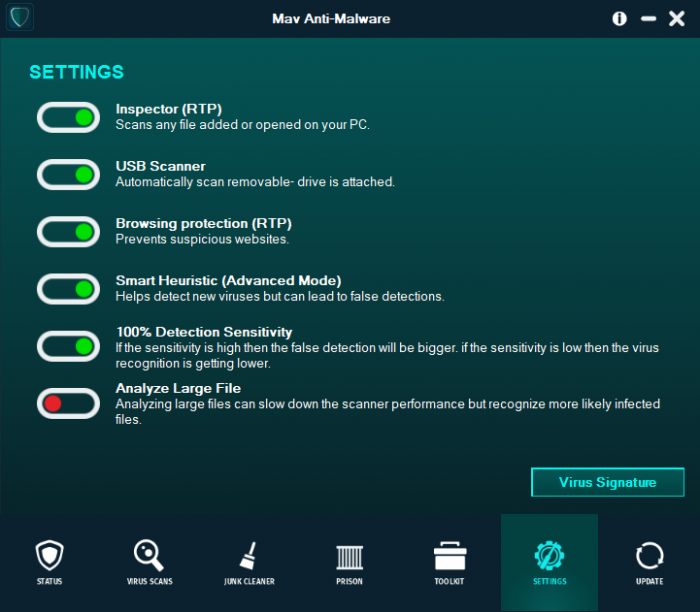
Task: Click 'Prevents suspicious websites.' description
Action: pos(202,239)
